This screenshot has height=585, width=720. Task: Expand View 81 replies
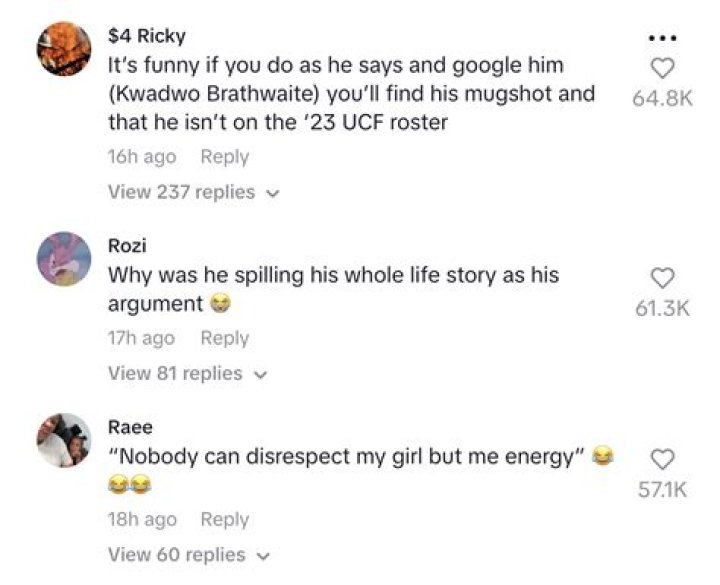(x=187, y=373)
